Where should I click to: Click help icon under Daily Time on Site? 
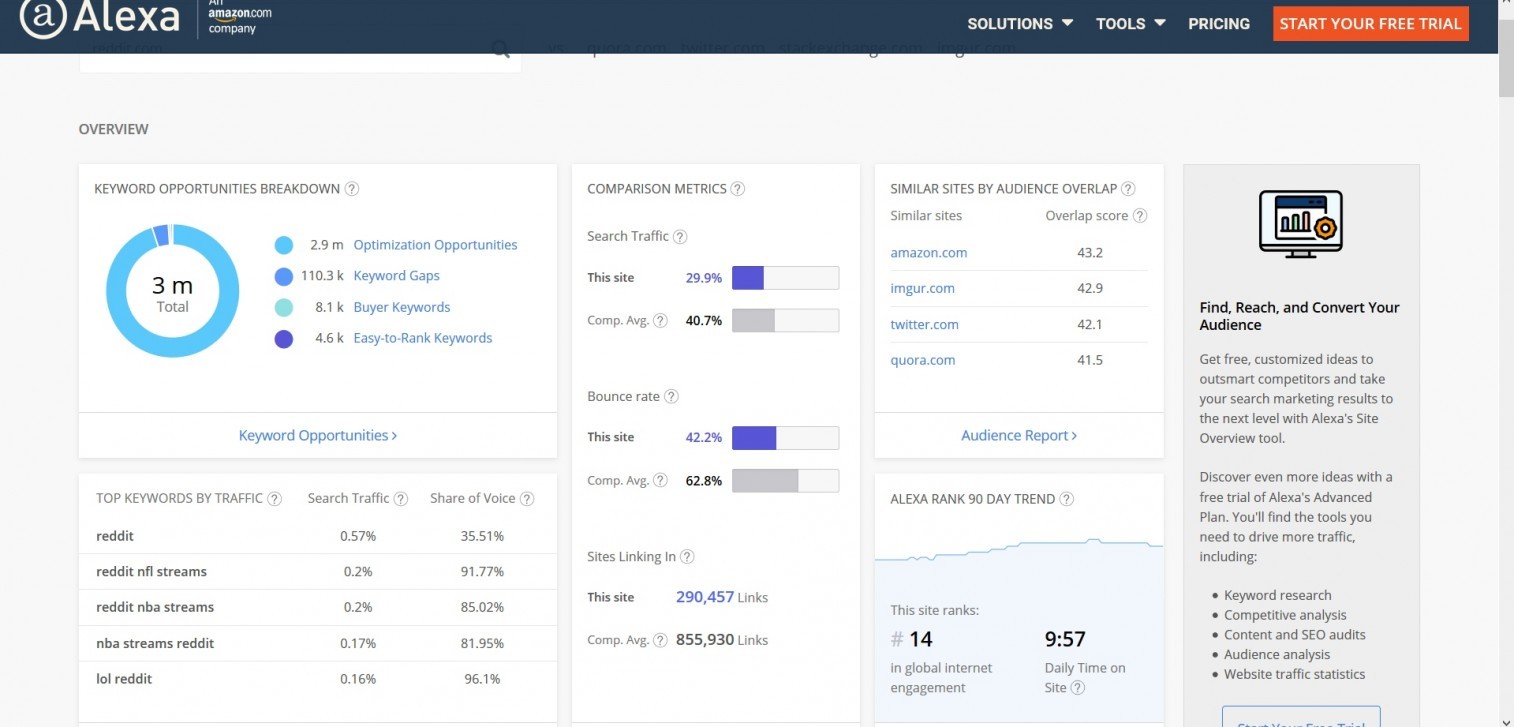click(x=1078, y=688)
